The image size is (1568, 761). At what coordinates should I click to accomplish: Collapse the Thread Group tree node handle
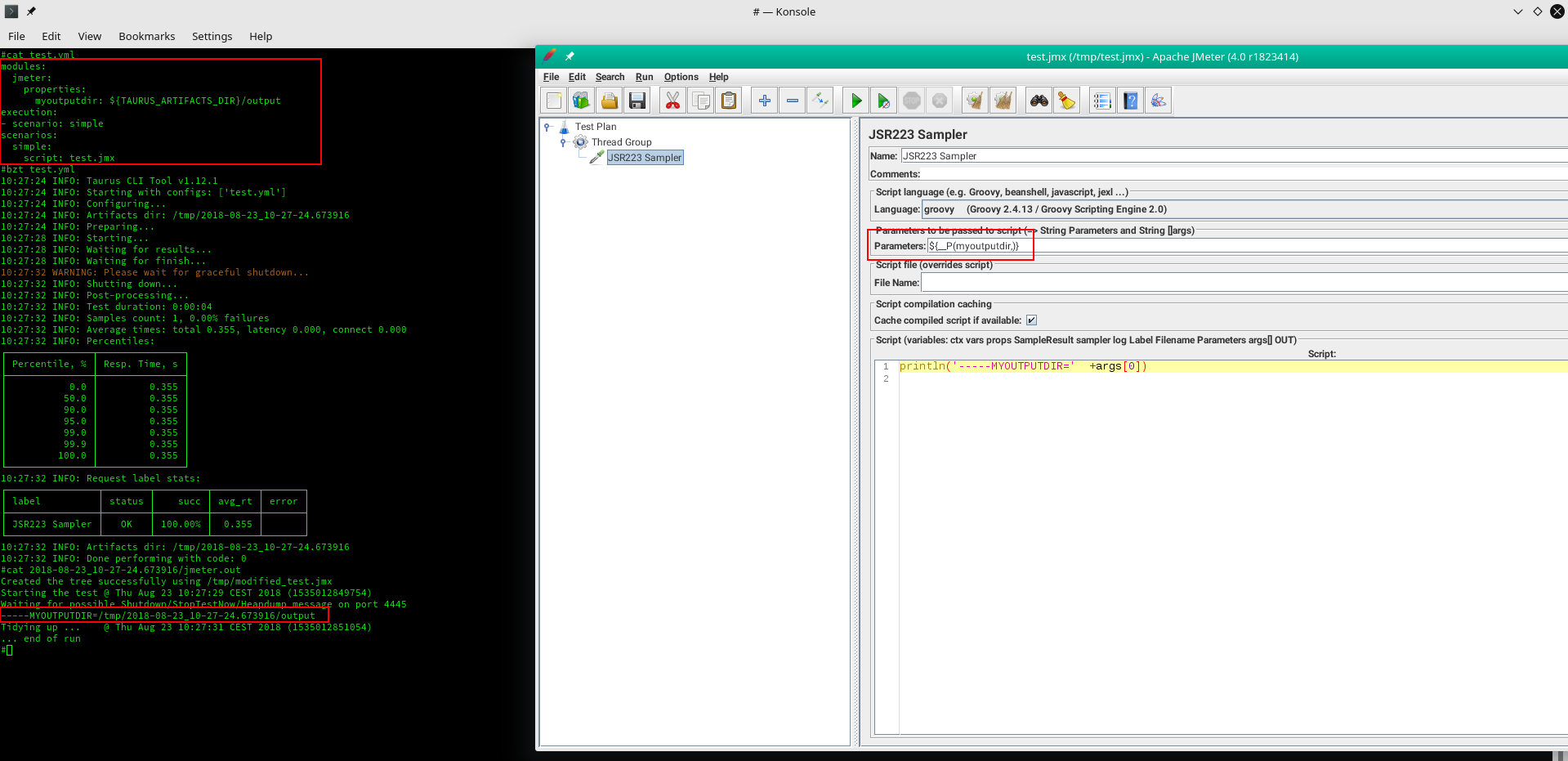(x=564, y=142)
